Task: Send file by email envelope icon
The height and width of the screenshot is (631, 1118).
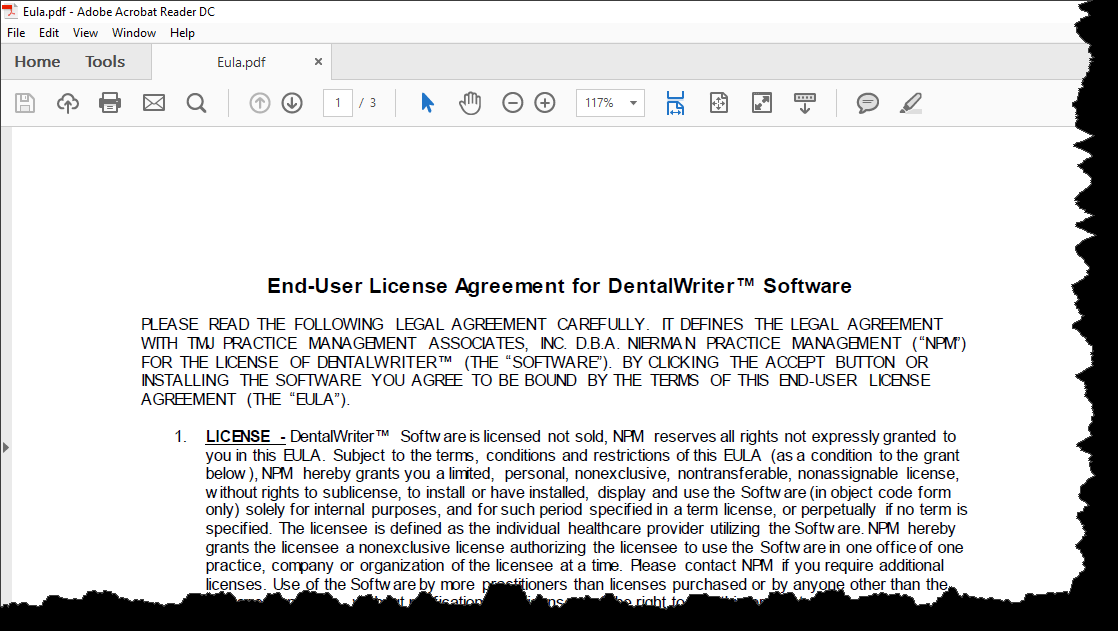Action: click(153, 103)
